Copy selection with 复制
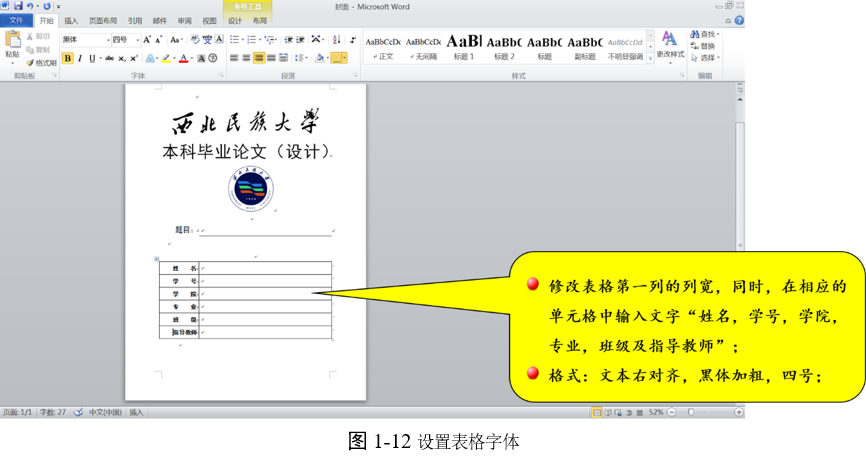 [x=38, y=50]
